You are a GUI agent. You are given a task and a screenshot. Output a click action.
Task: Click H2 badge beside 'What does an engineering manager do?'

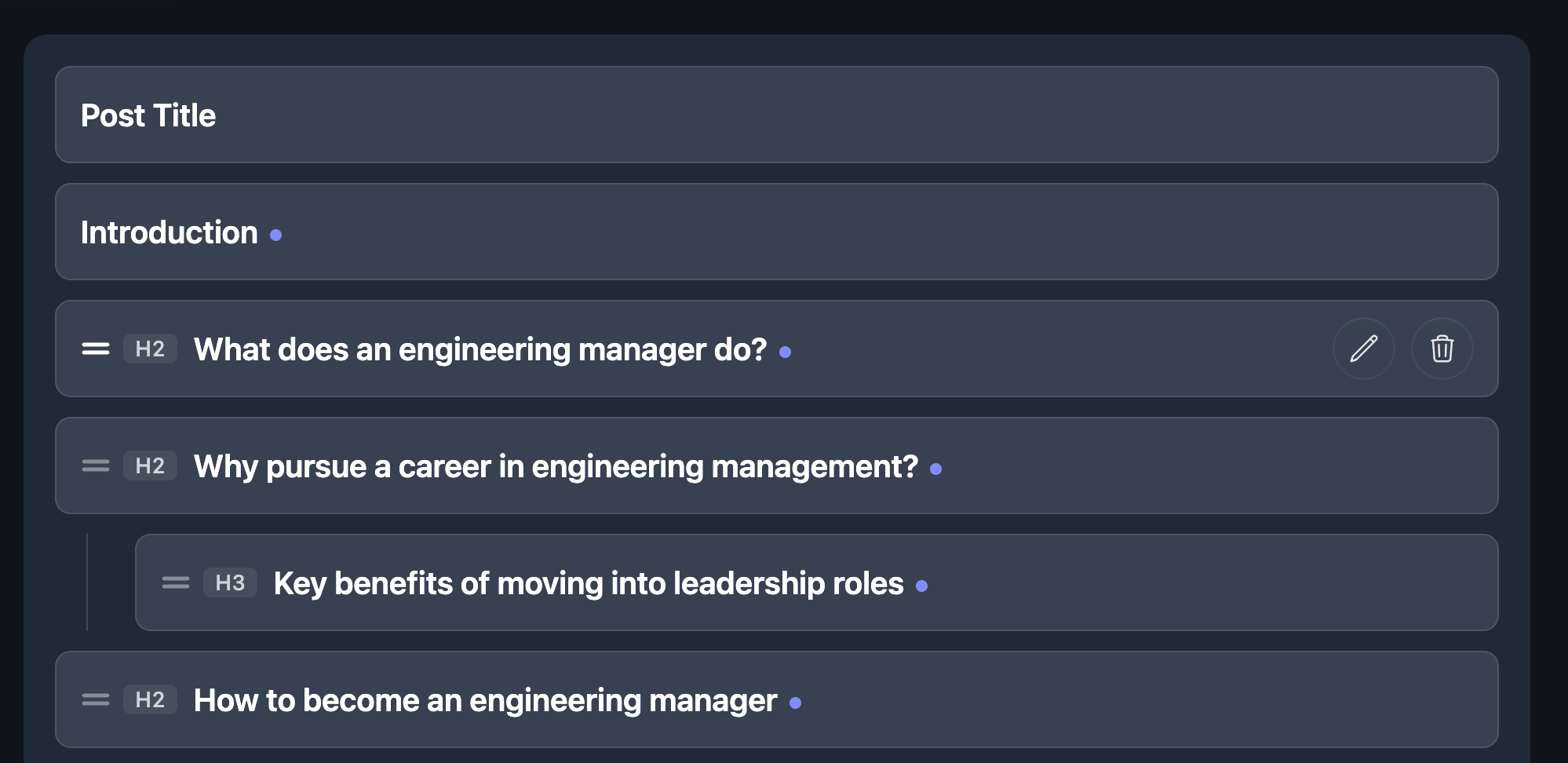pyautogui.click(x=150, y=349)
